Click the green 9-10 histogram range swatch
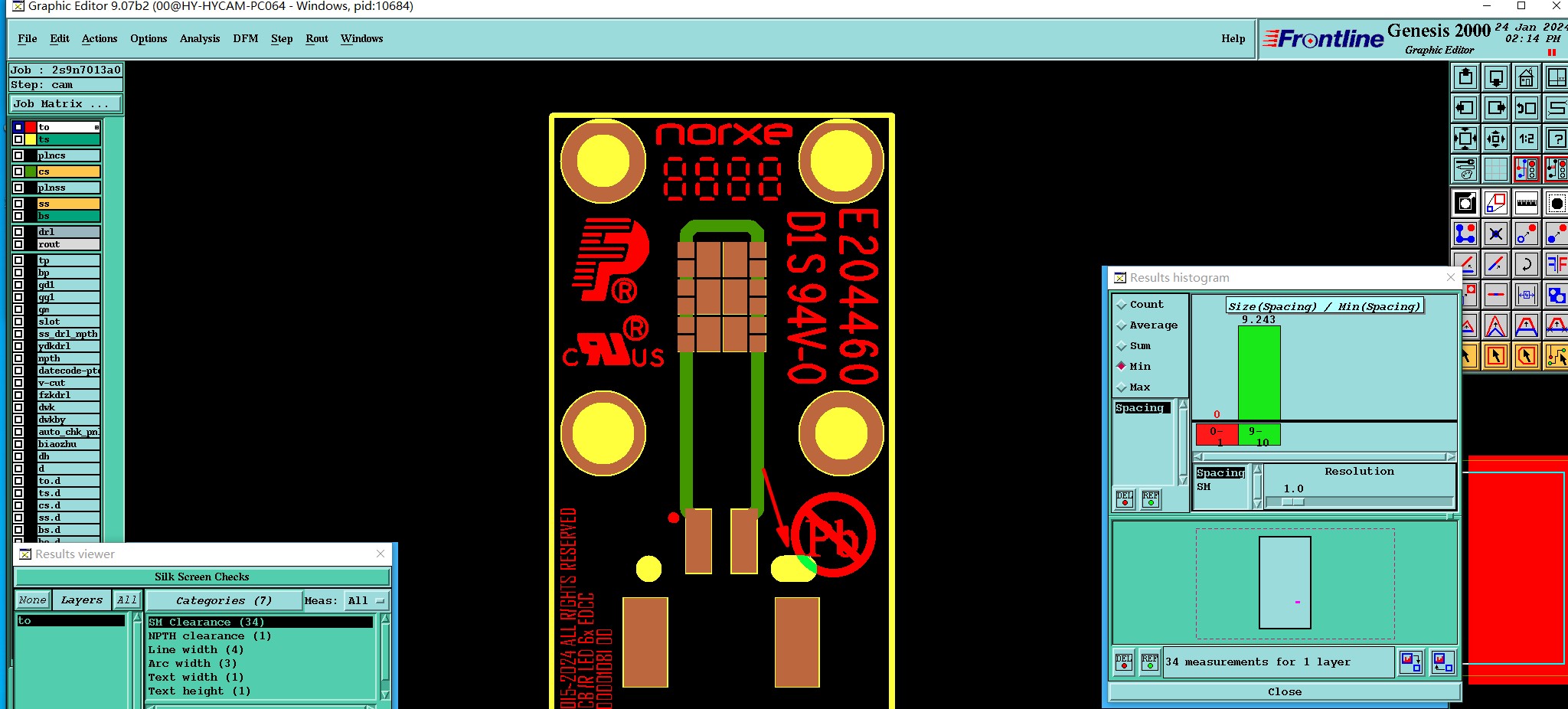Image resolution: width=1568 pixels, height=709 pixels. click(1259, 436)
